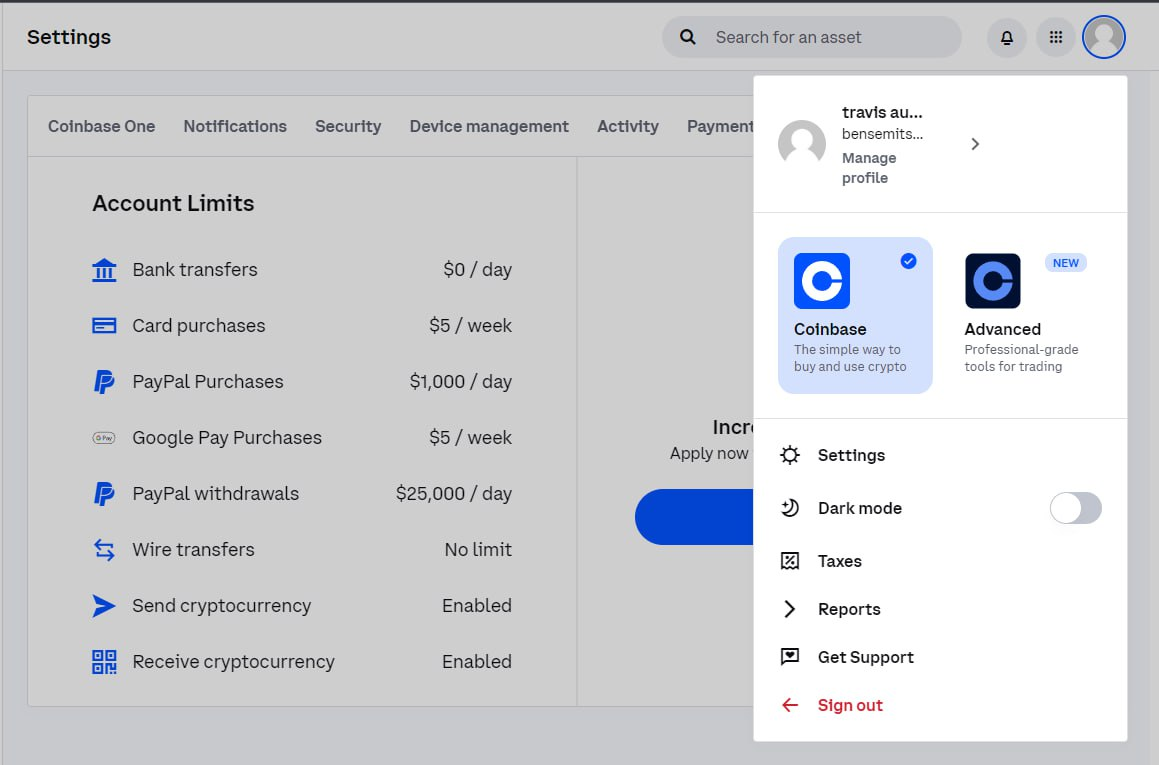Toggle the Dark mode switch
The width and height of the screenshot is (1159, 765).
click(x=1075, y=508)
